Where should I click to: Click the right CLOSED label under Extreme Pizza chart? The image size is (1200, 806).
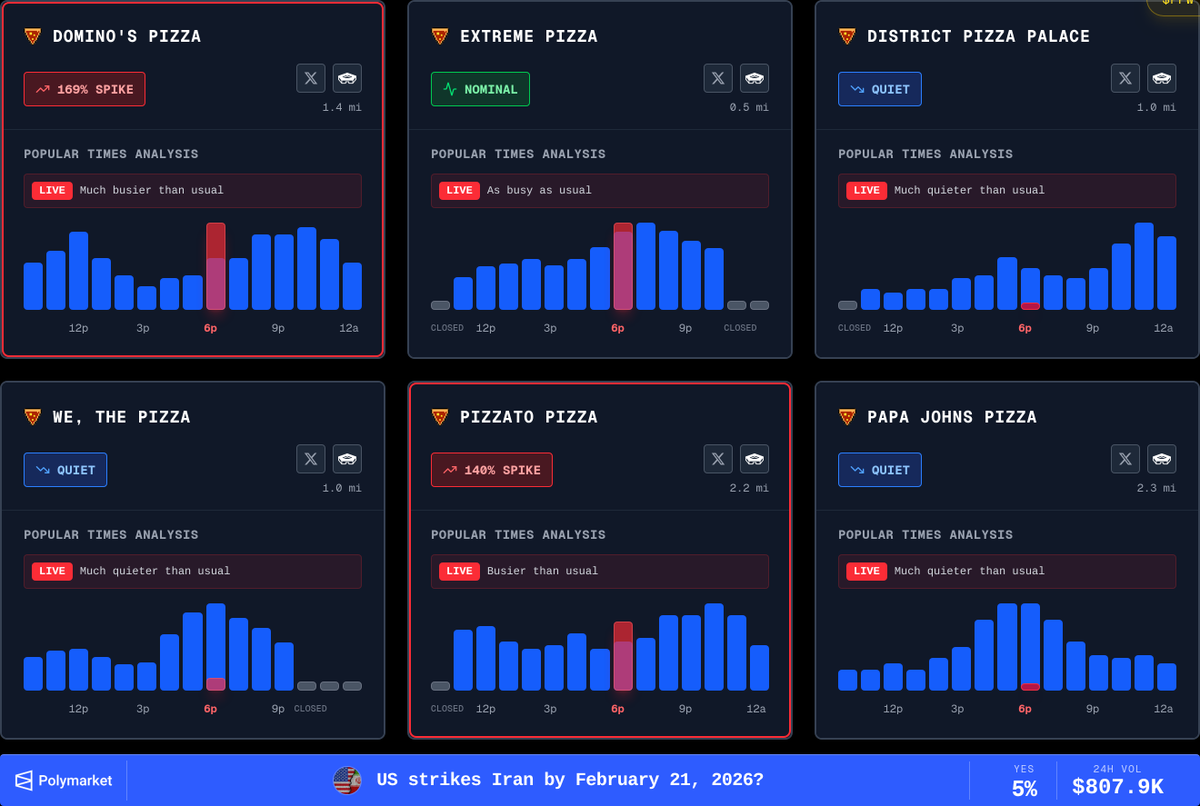point(740,328)
